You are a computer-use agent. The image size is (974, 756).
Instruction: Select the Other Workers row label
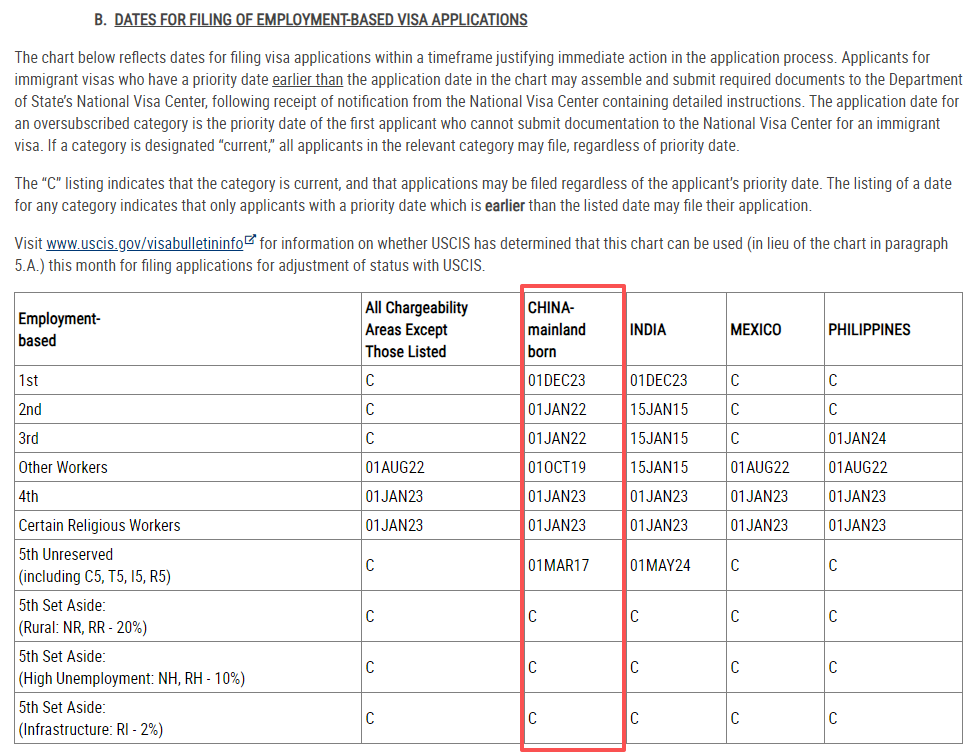pyautogui.click(x=62, y=467)
